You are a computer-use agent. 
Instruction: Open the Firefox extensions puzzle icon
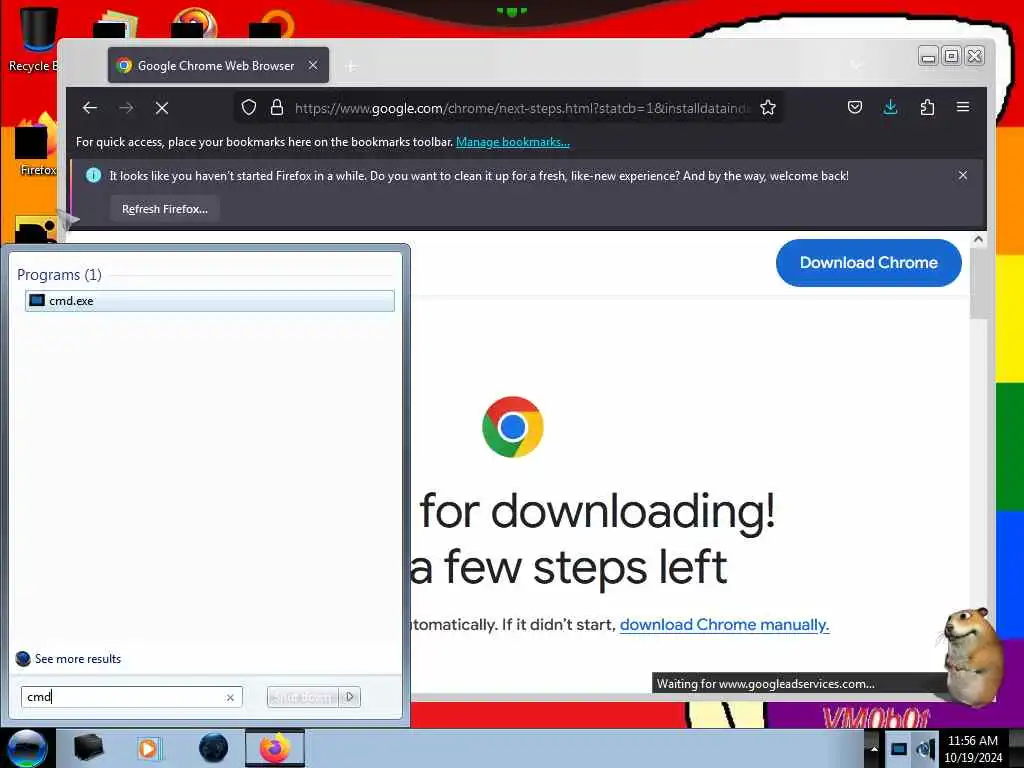coord(927,107)
